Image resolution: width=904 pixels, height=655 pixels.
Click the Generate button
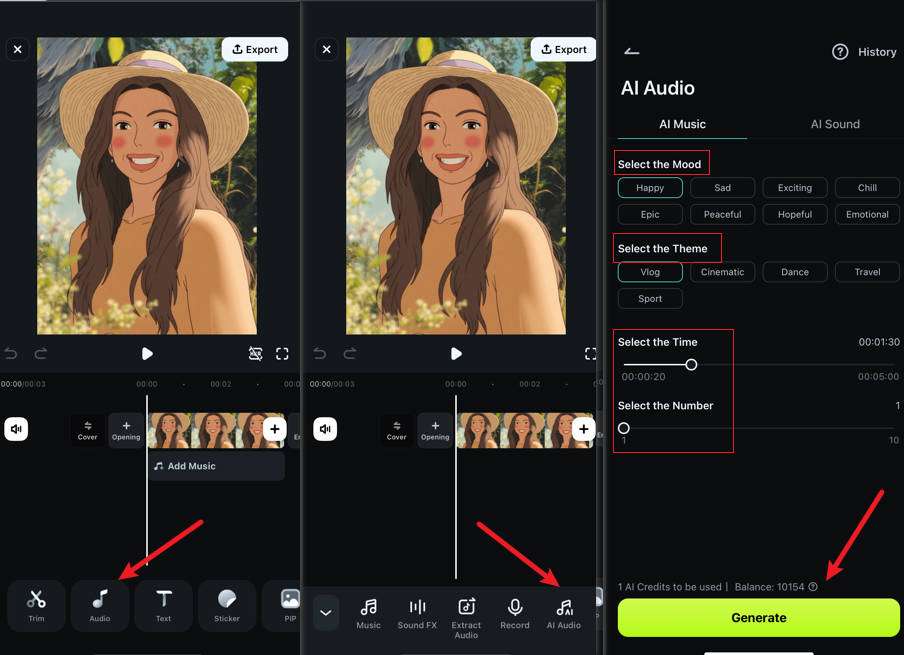click(759, 618)
